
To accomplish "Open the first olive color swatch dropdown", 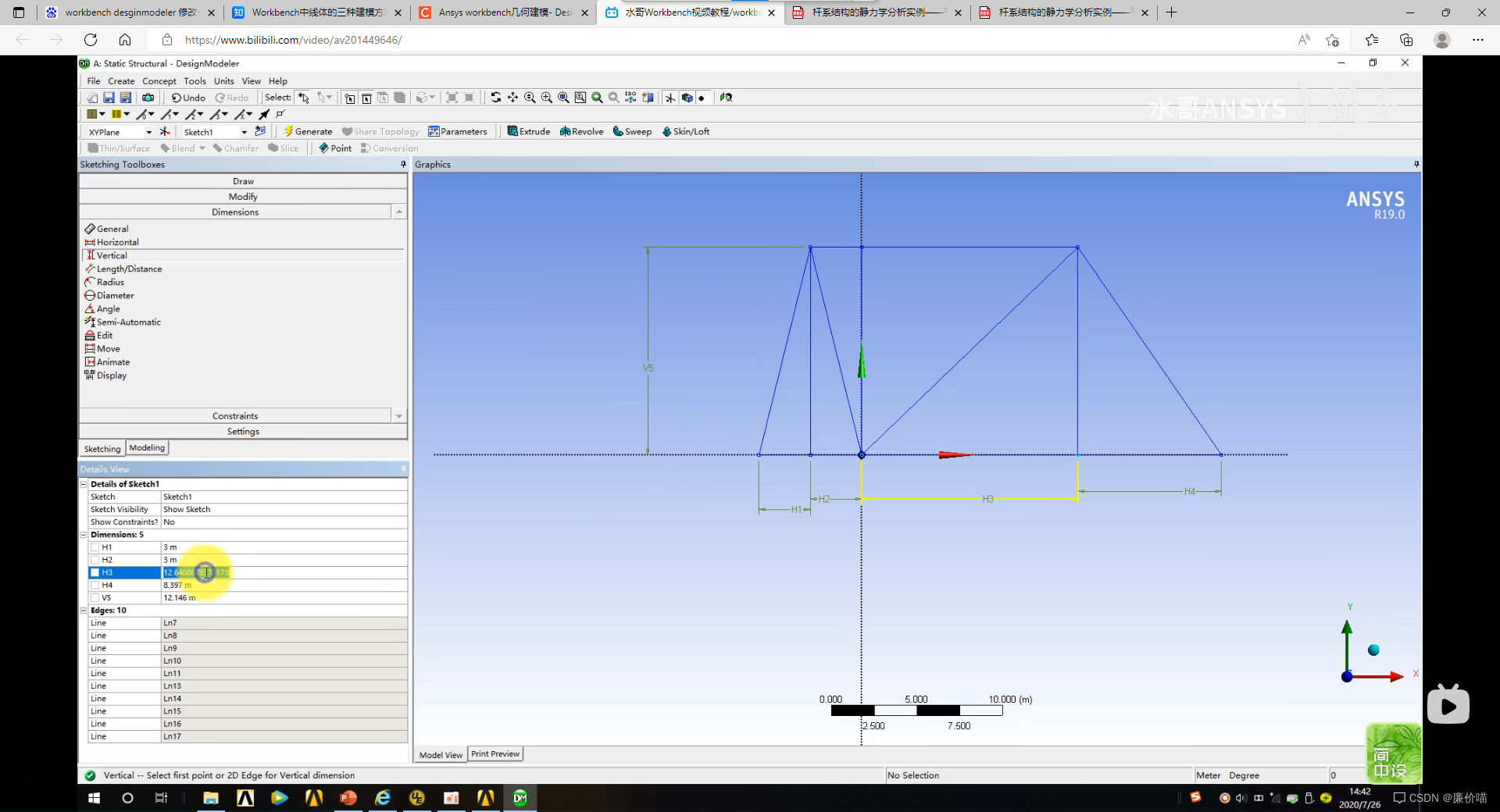I will point(102,114).
